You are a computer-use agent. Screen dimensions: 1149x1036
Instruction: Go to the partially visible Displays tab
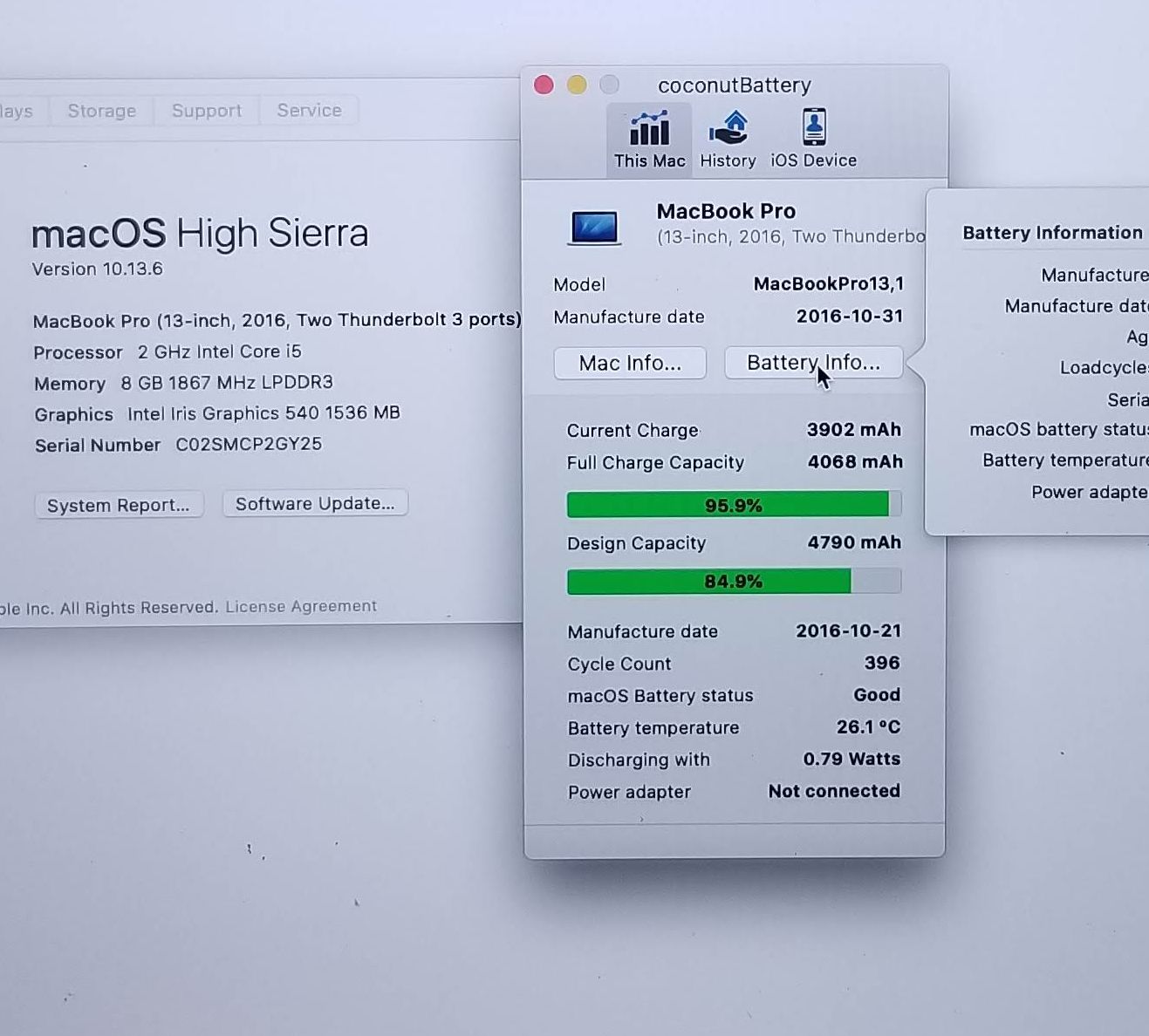pos(17,111)
